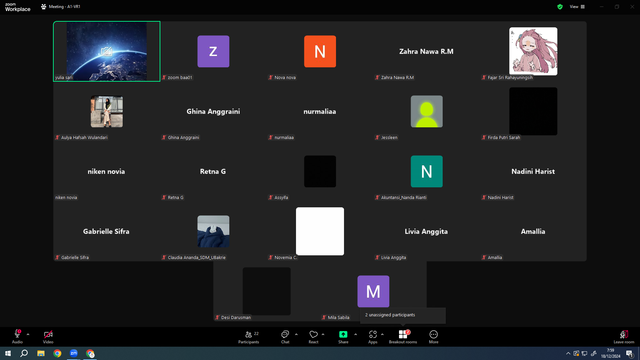
Task: Show hidden system tray icons
Action: [568, 353]
